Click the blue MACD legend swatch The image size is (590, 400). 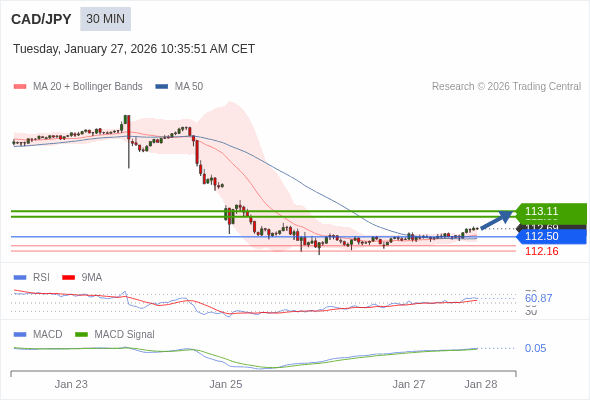(x=20, y=335)
